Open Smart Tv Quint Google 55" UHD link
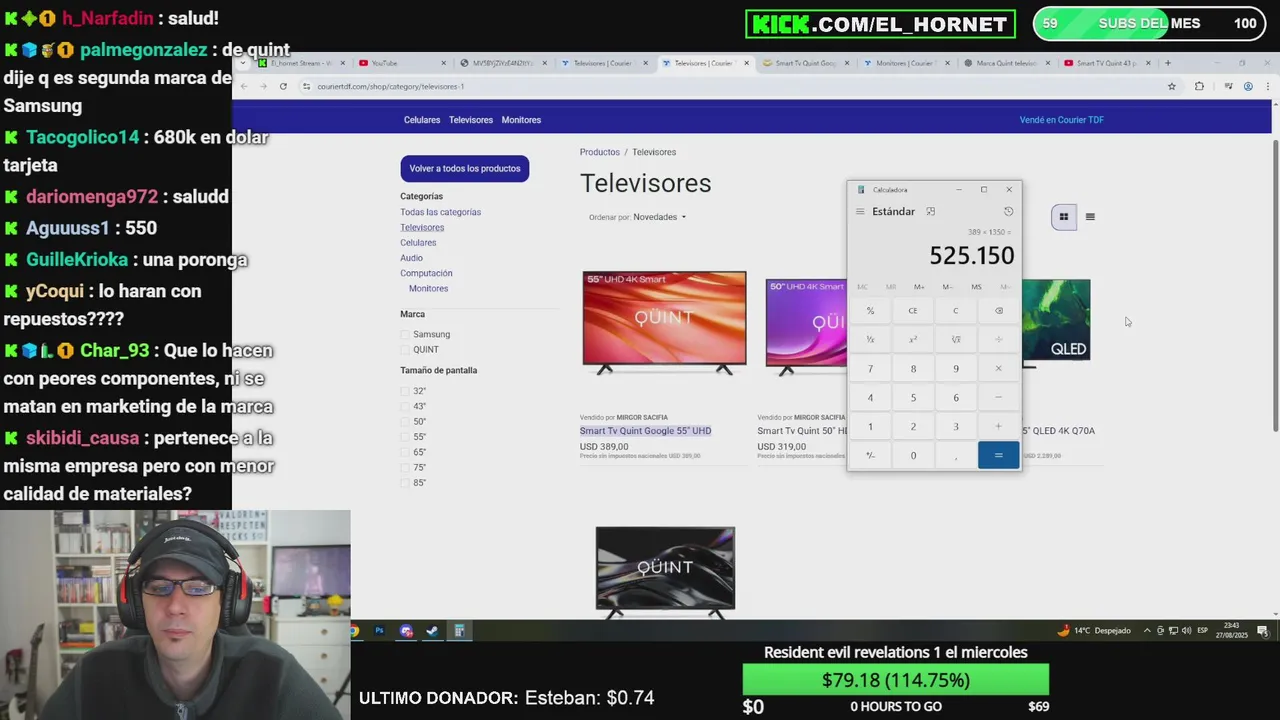The height and width of the screenshot is (720, 1280). [x=646, y=431]
